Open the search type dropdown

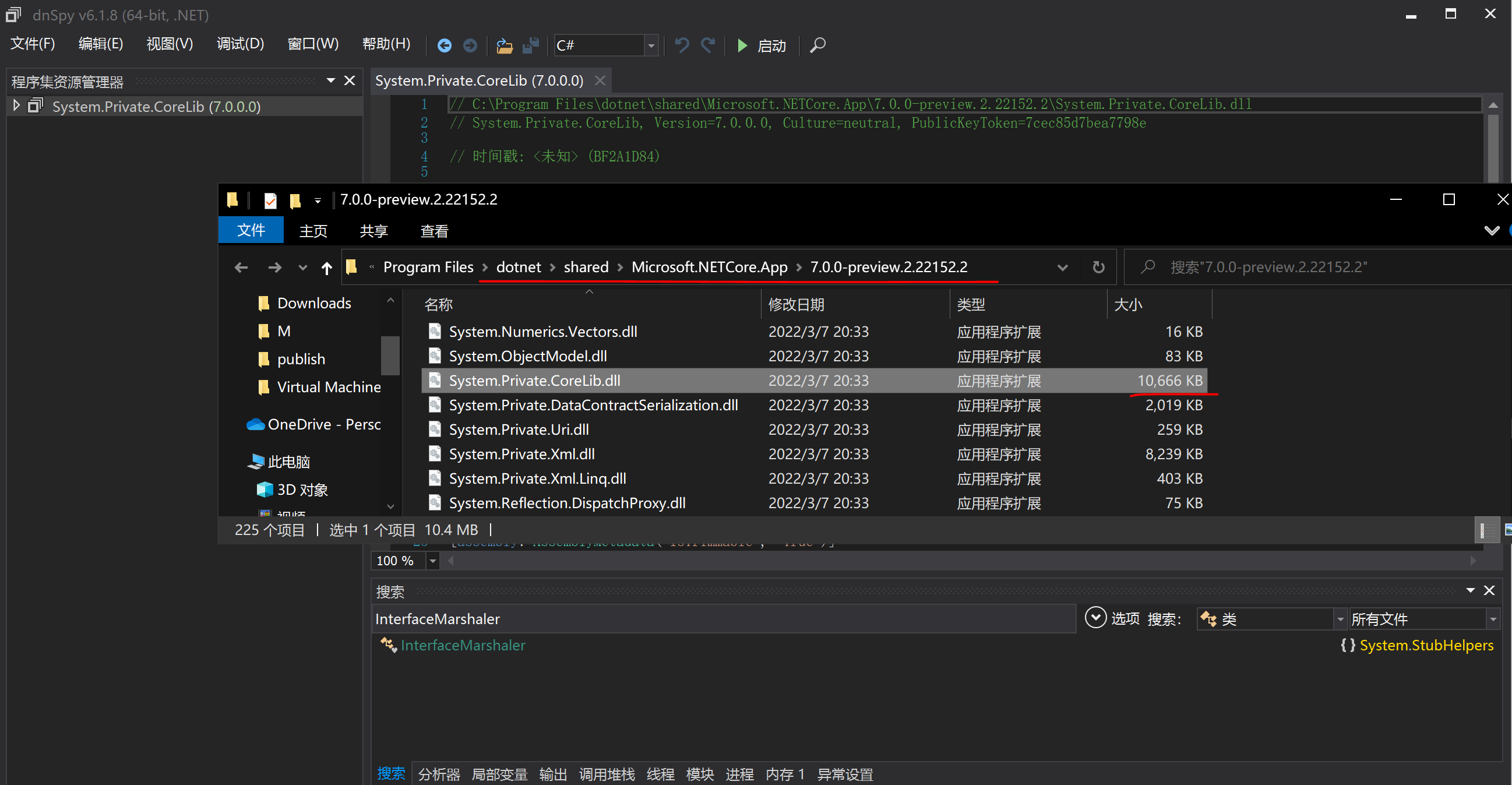tap(1340, 619)
